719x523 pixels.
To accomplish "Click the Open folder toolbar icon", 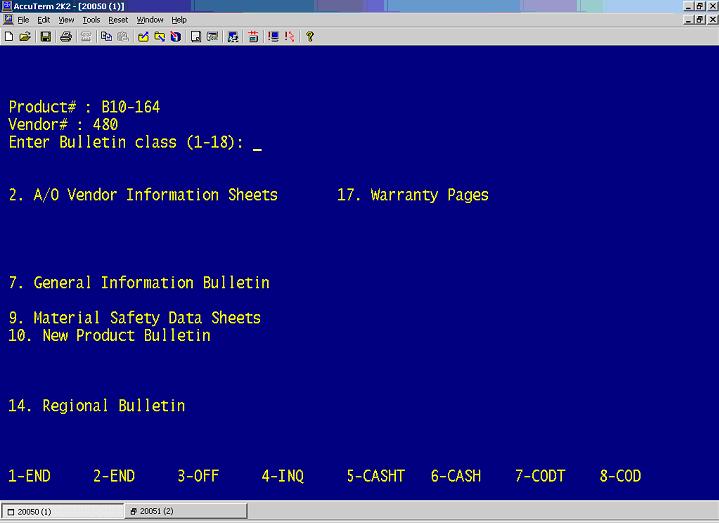I will [x=25, y=37].
